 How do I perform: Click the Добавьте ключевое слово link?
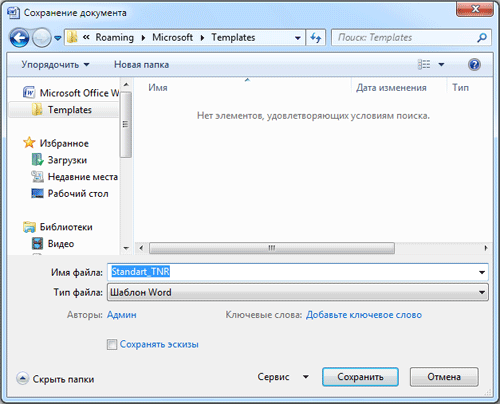[x=364, y=315]
